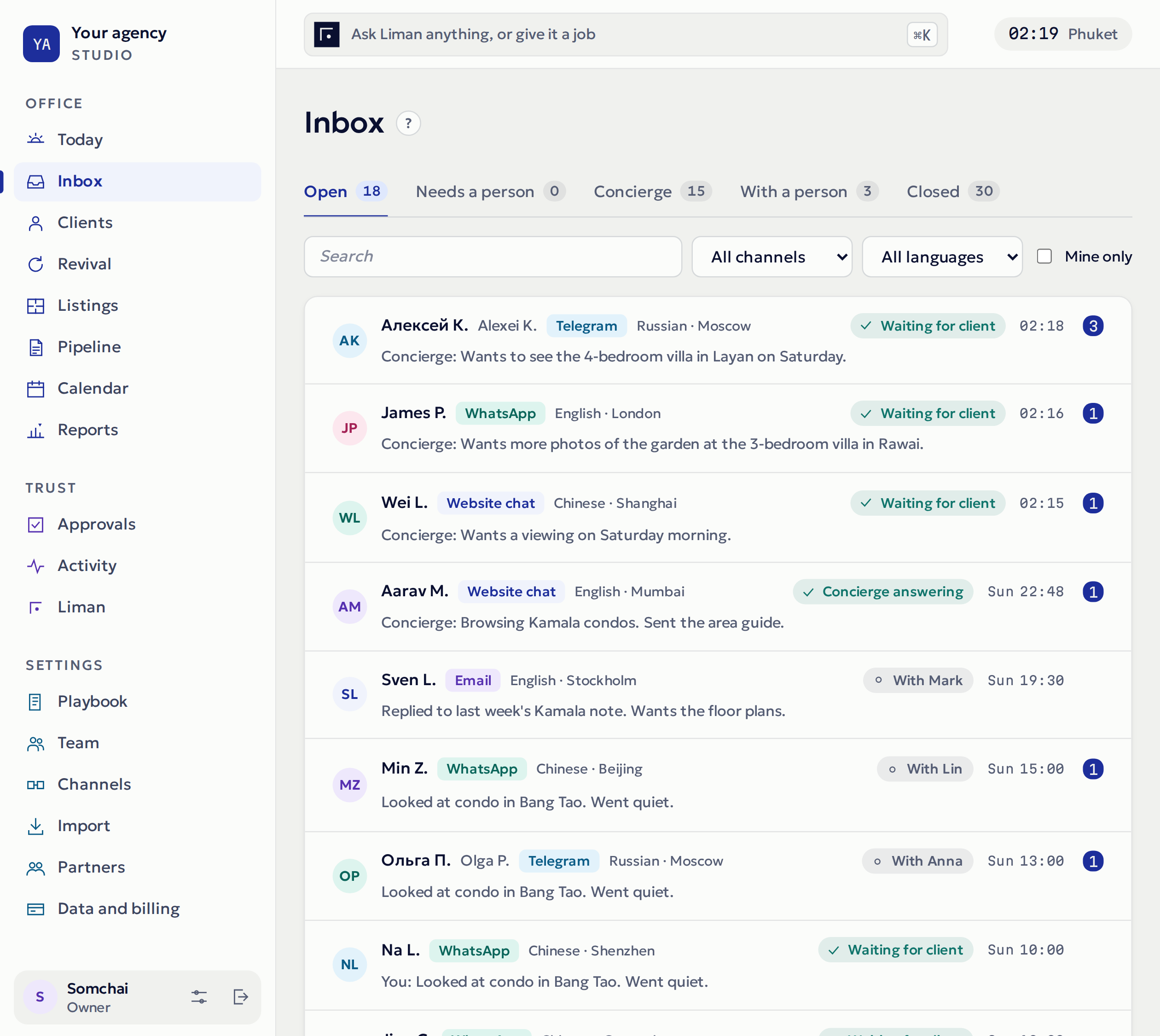Switch to the With a person tab
Image resolution: width=1160 pixels, height=1036 pixels.
tap(809, 192)
